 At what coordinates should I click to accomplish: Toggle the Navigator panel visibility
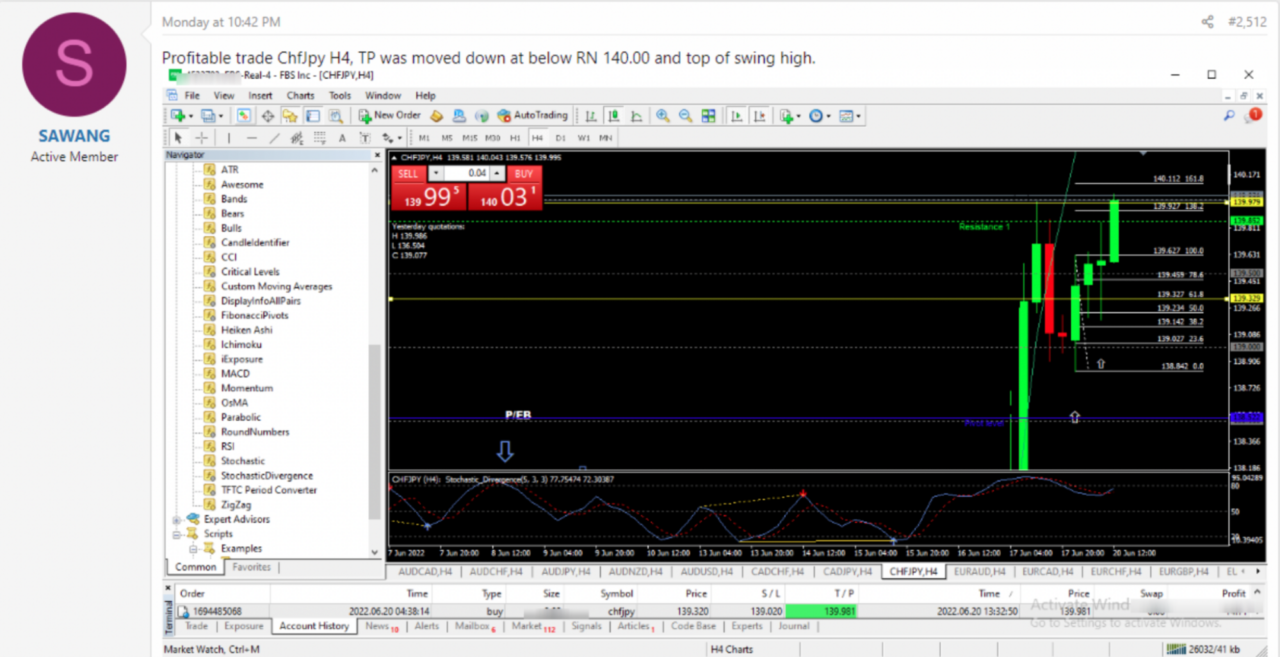coord(290,115)
